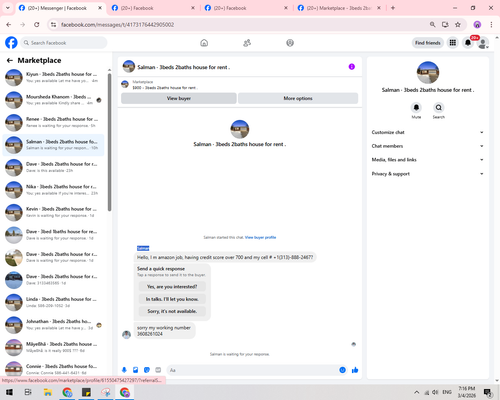Screen dimensions: 500x400
Task: Go back using the Marketplace back arrow
Action: [x=10, y=60]
